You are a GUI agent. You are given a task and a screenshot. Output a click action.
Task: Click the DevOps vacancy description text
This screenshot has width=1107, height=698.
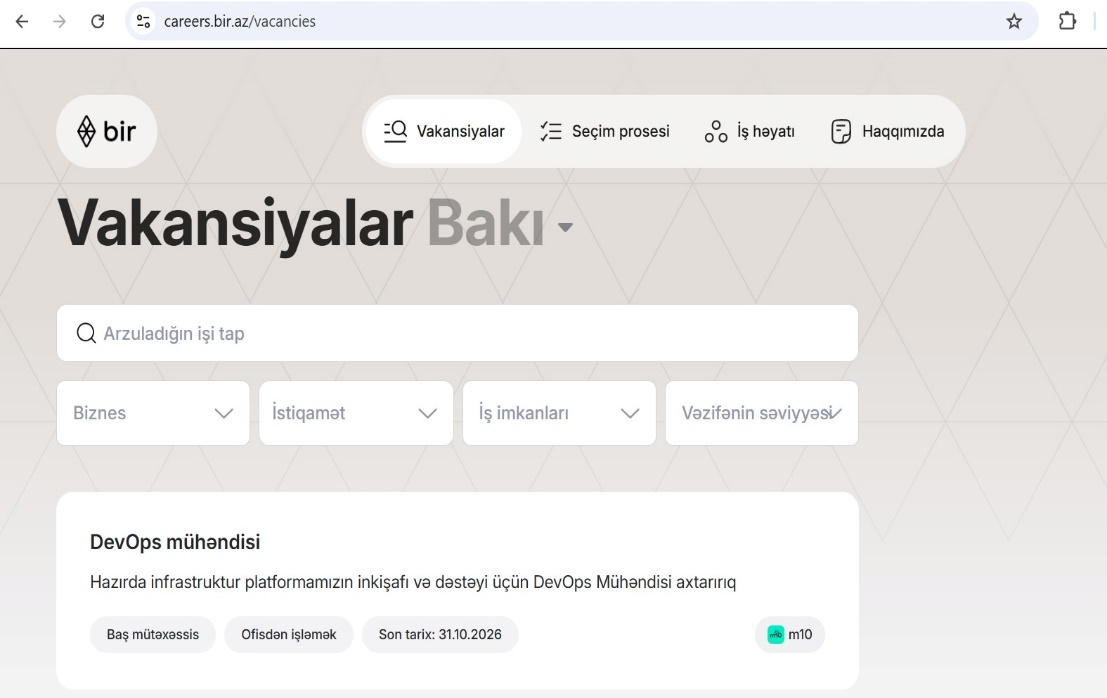pos(413,582)
